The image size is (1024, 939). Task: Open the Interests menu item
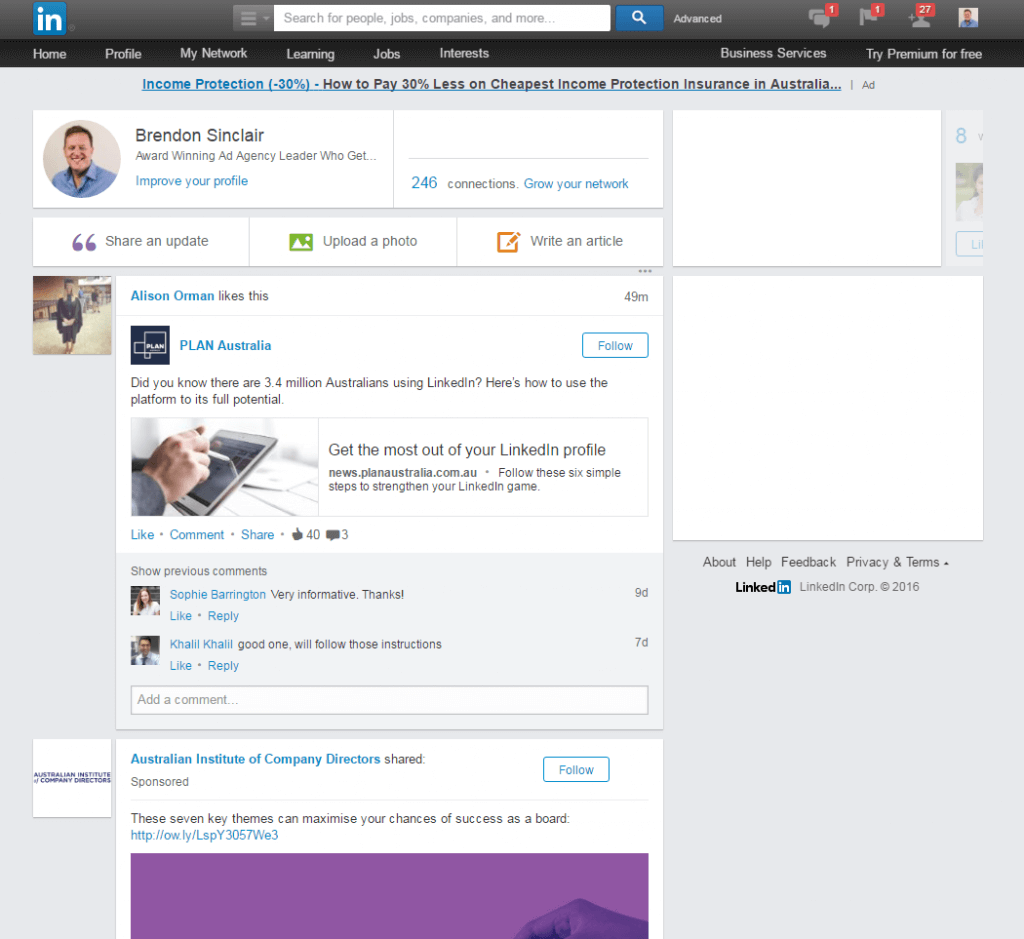click(464, 54)
